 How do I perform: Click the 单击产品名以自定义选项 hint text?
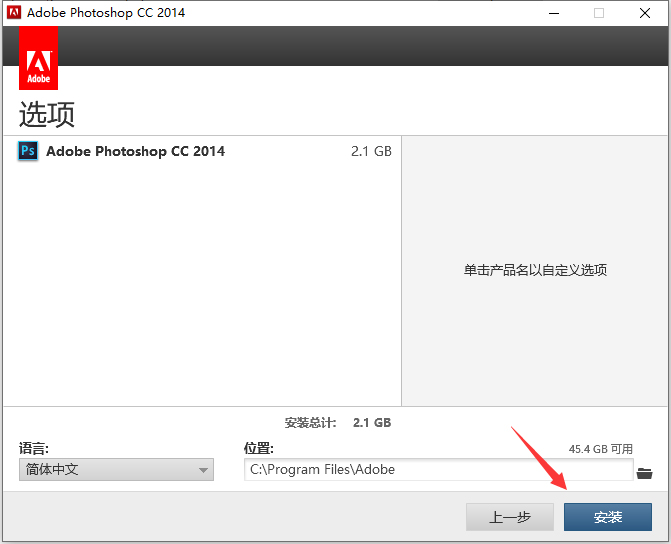(535, 270)
